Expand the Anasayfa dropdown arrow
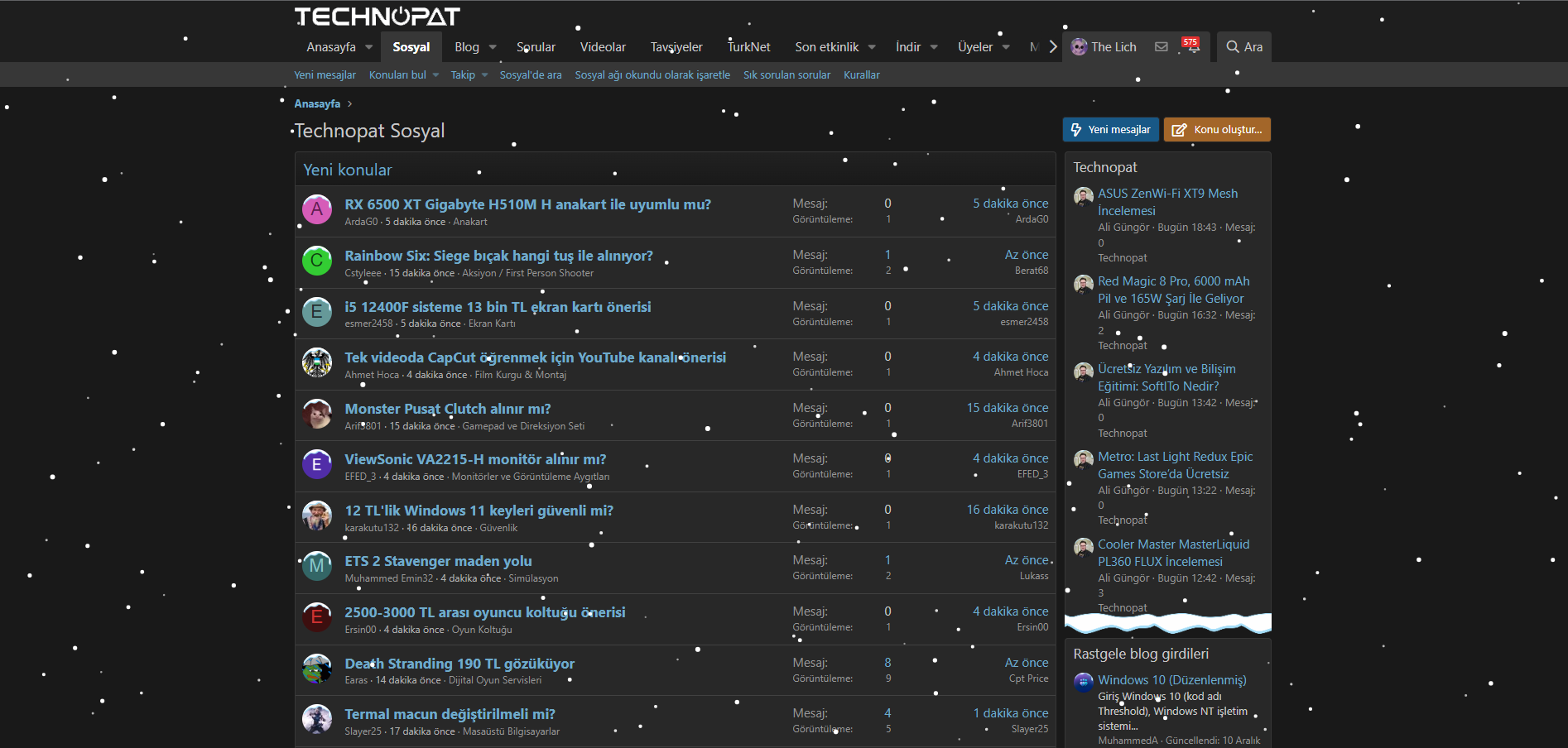Image resolution: width=1568 pixels, height=748 pixels. click(369, 47)
